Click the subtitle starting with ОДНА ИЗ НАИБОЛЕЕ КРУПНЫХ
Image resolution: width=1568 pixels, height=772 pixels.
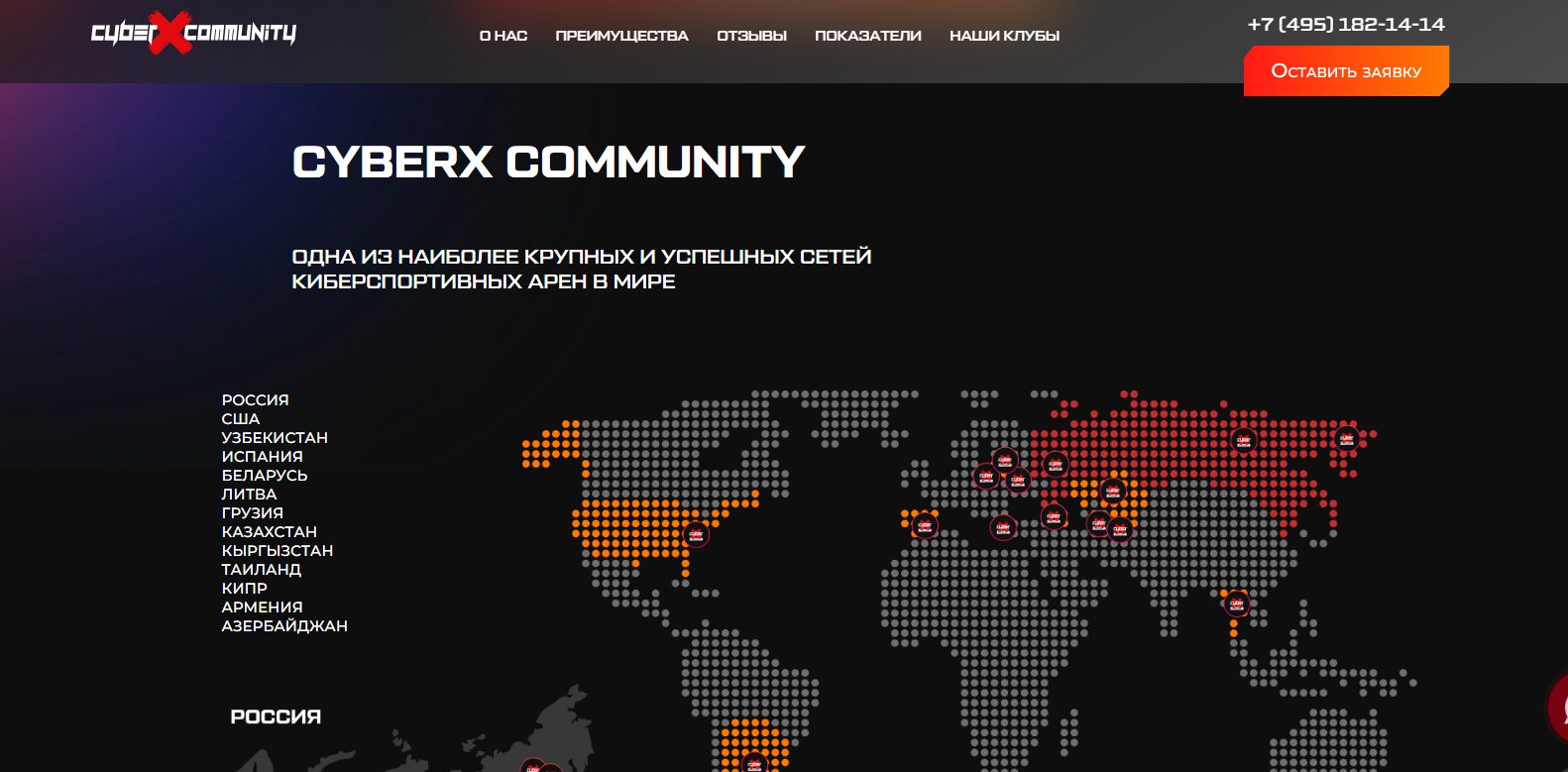(x=582, y=269)
